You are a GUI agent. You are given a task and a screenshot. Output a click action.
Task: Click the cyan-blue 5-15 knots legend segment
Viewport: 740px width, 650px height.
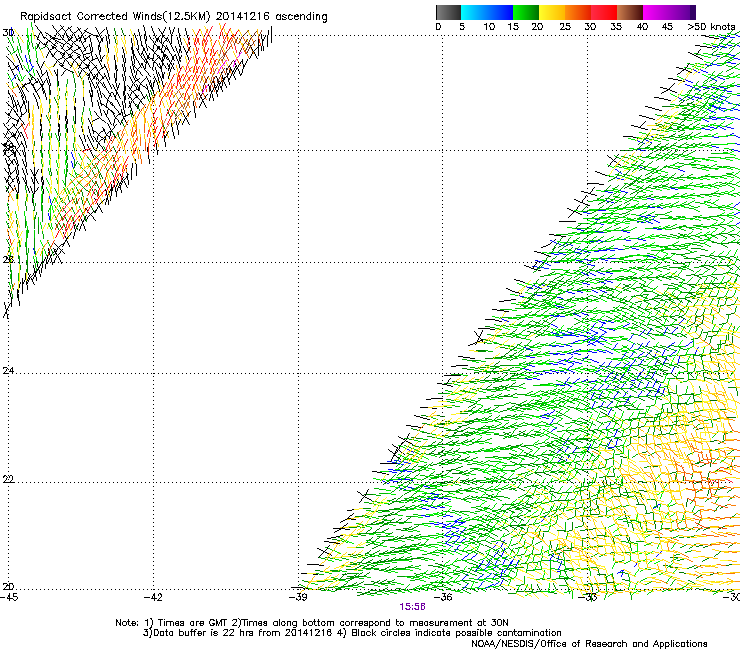pos(487,12)
